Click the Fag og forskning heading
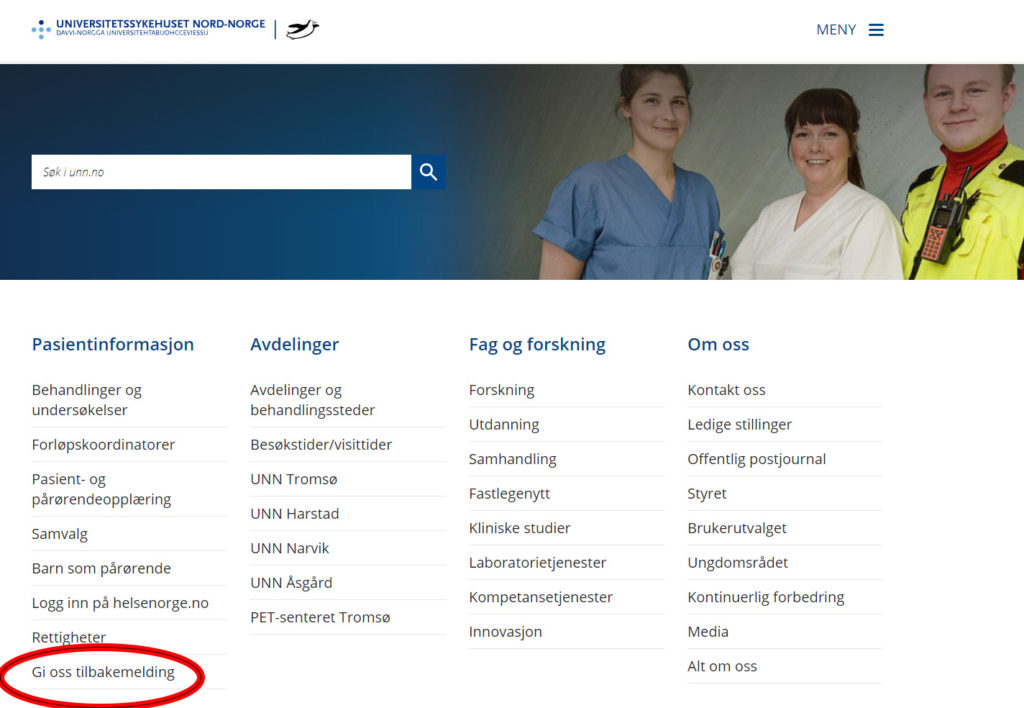Image resolution: width=1024 pixels, height=708 pixels. coord(537,344)
